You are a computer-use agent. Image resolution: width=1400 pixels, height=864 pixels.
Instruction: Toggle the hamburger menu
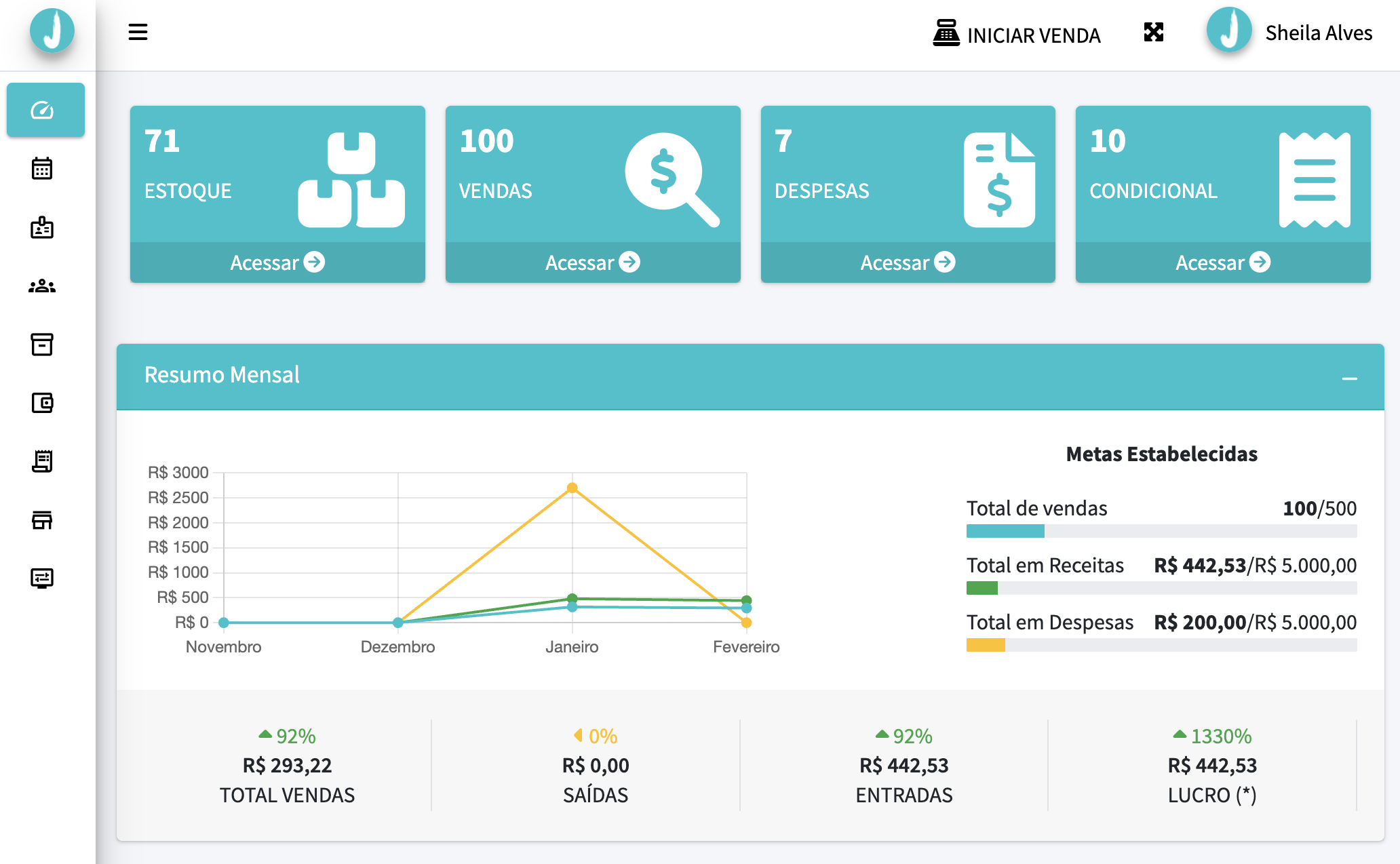(138, 32)
